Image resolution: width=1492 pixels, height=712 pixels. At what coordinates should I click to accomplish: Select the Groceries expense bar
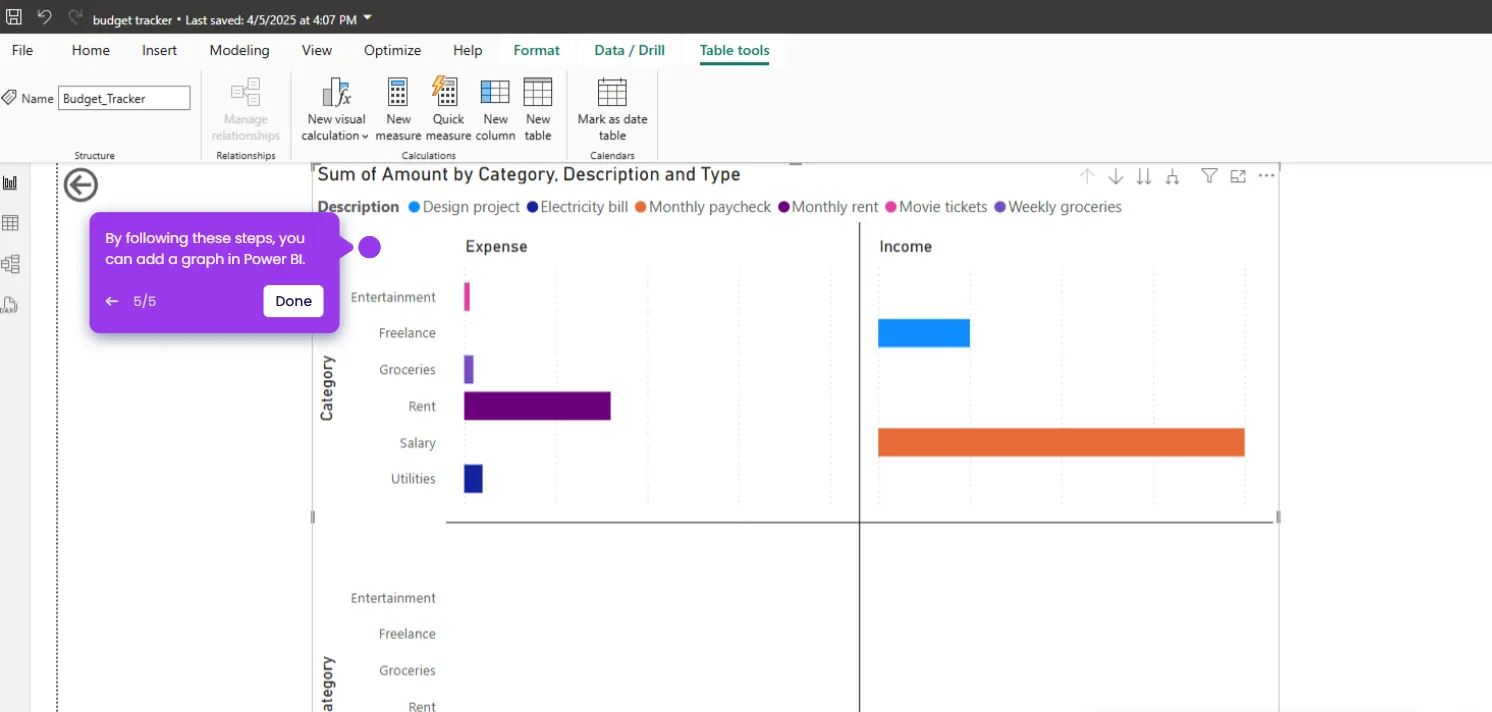click(469, 369)
